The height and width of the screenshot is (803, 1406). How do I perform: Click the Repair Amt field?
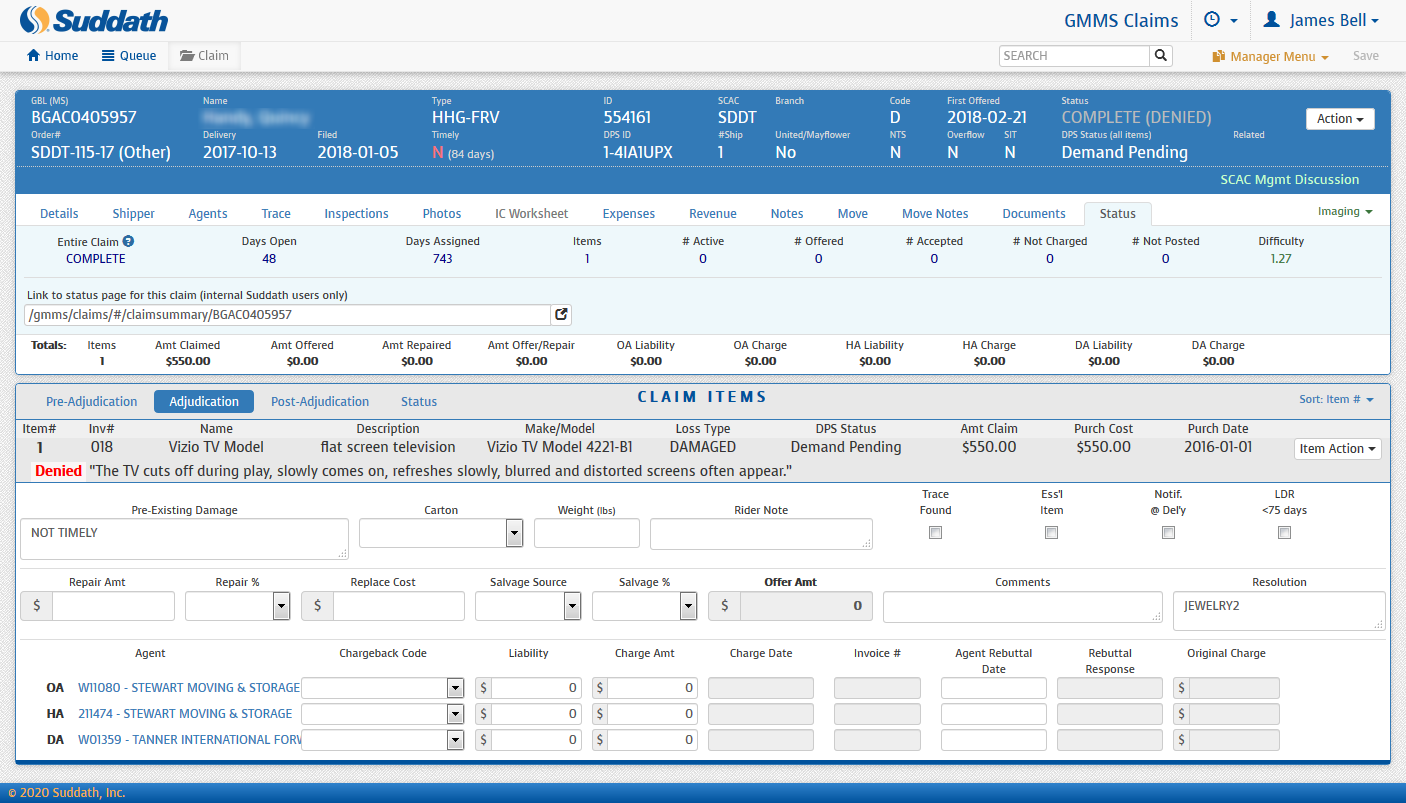coord(113,606)
